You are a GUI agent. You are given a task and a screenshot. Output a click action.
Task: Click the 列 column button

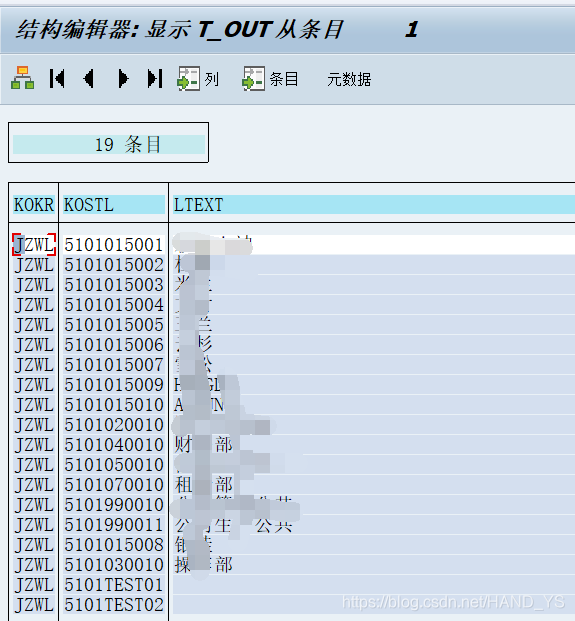tap(198, 79)
